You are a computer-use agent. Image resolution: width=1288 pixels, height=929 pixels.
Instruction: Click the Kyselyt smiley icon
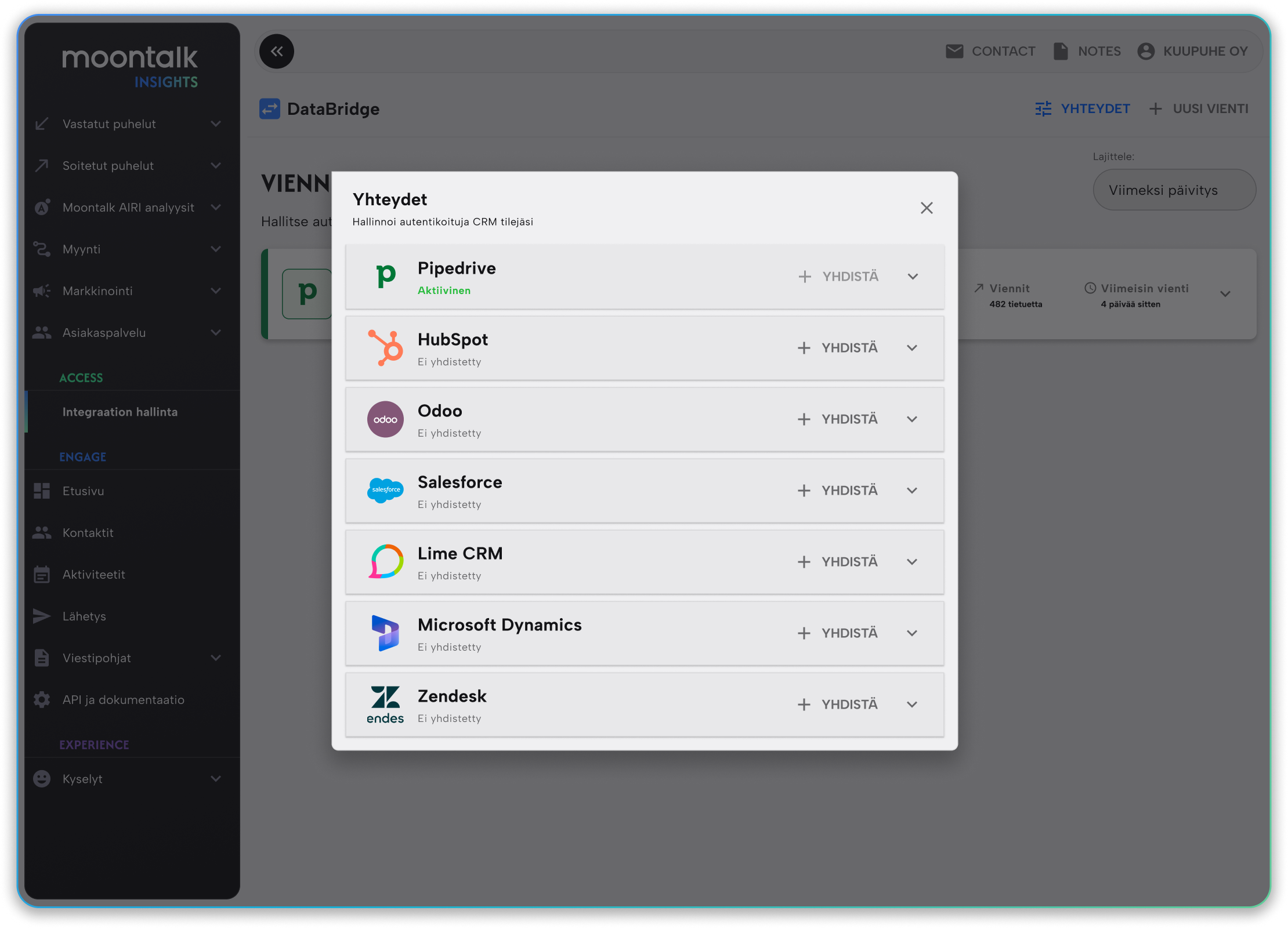42,778
